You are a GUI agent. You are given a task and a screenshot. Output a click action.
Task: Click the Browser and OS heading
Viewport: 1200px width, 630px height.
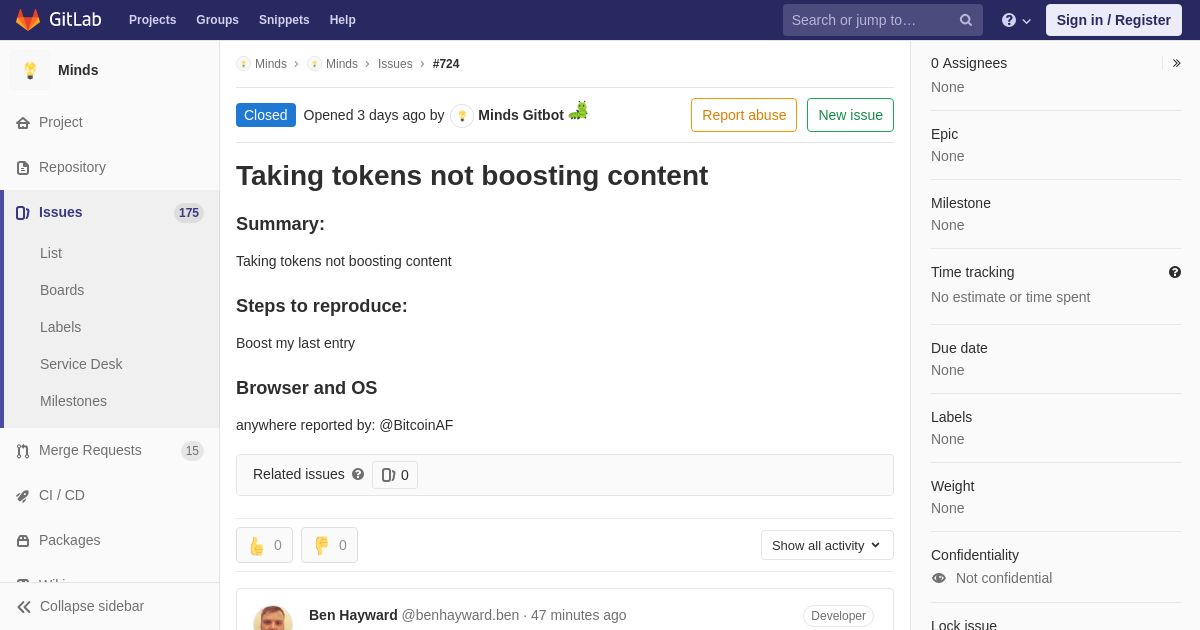307,388
